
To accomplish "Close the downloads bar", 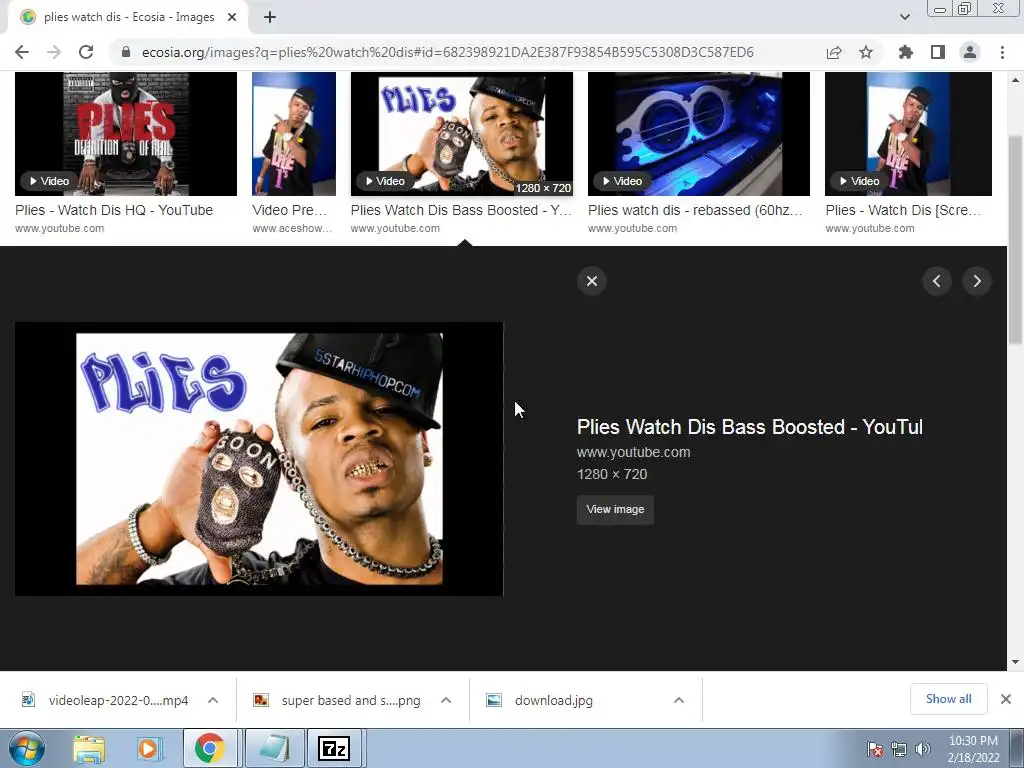I will pos(1006,699).
